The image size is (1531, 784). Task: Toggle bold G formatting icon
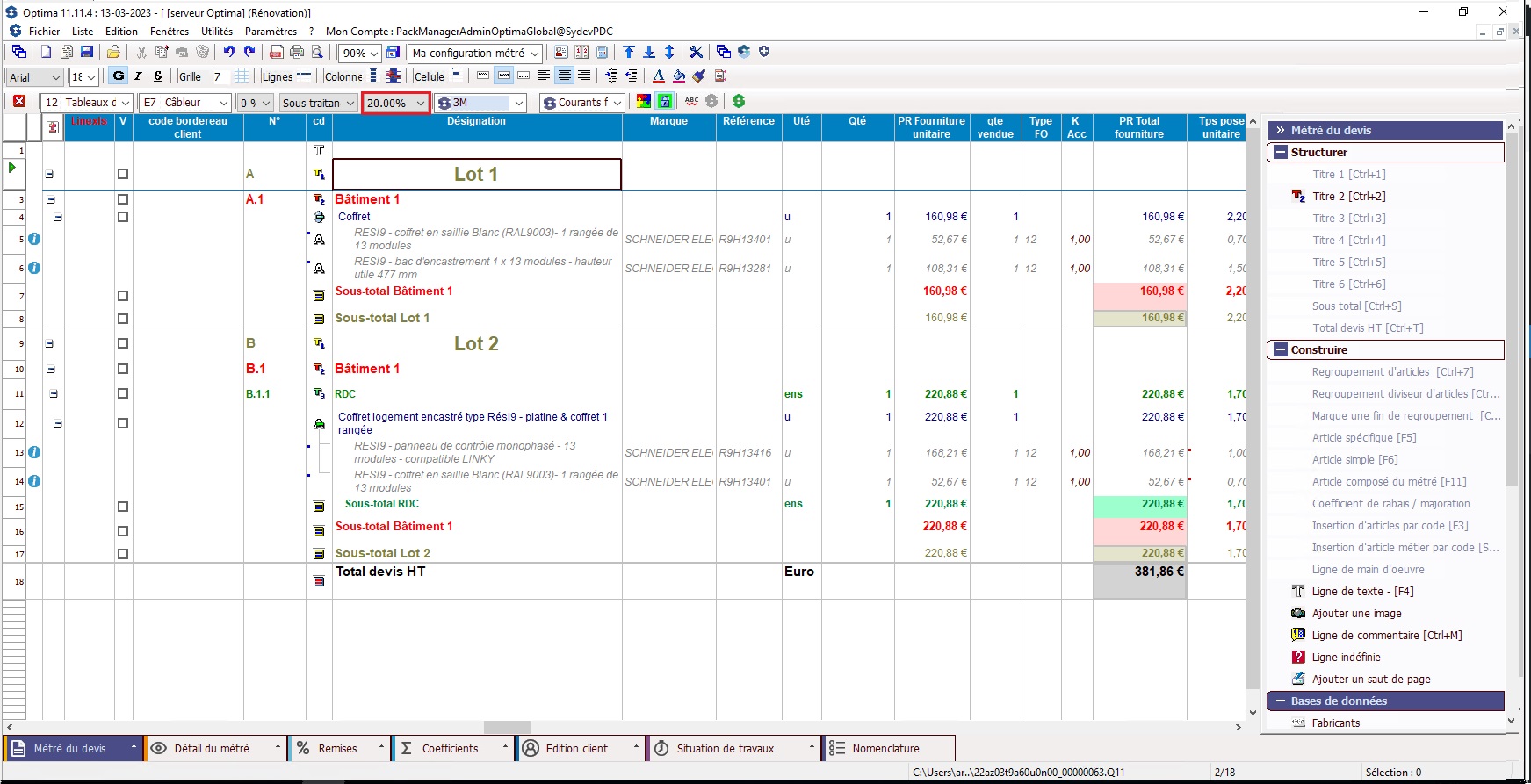tap(119, 76)
